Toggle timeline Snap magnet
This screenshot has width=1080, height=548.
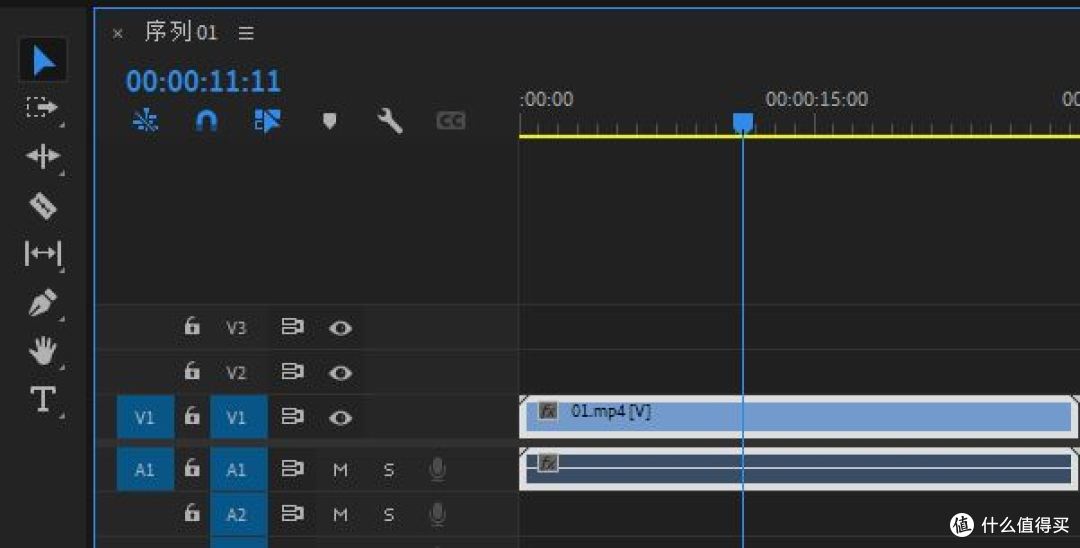207,120
